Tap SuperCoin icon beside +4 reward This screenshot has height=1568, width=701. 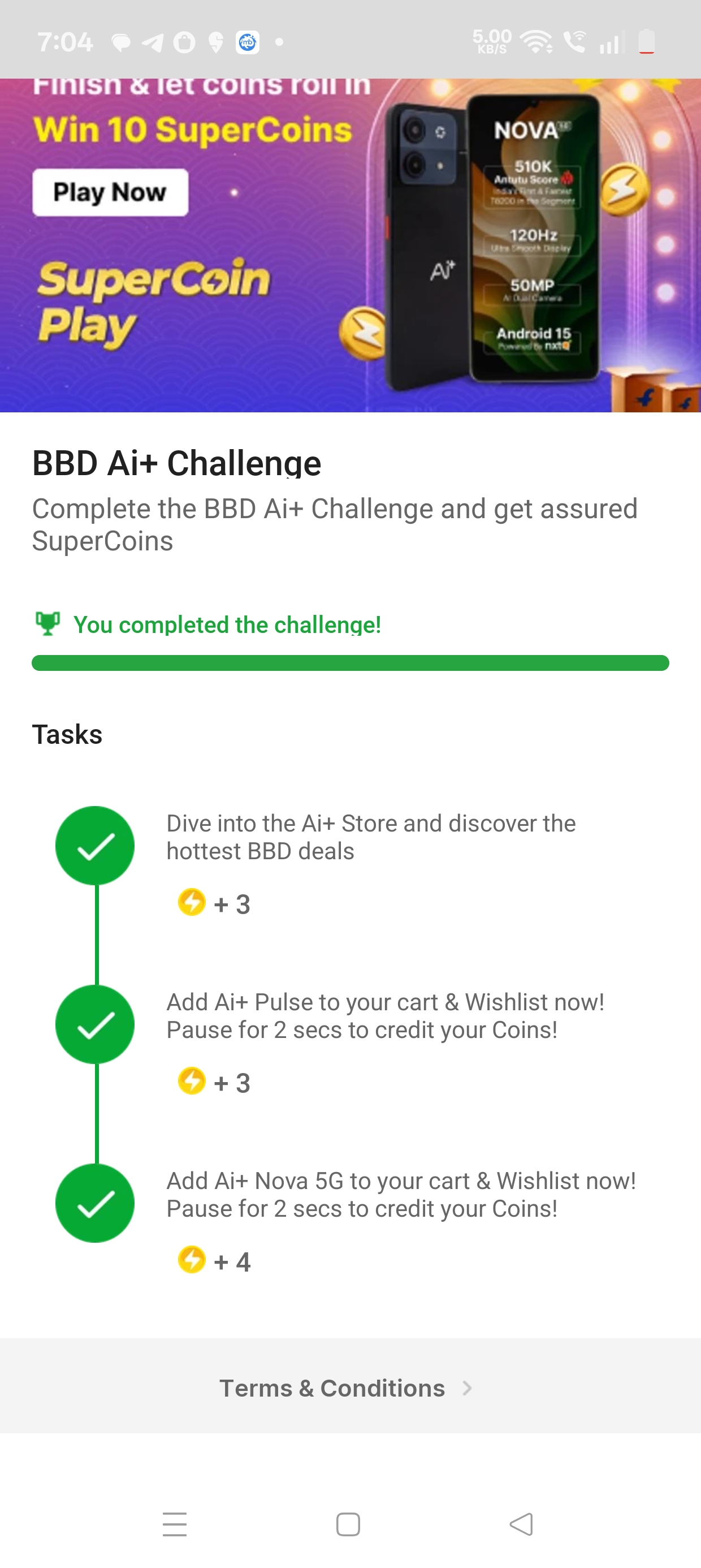[x=192, y=1260]
